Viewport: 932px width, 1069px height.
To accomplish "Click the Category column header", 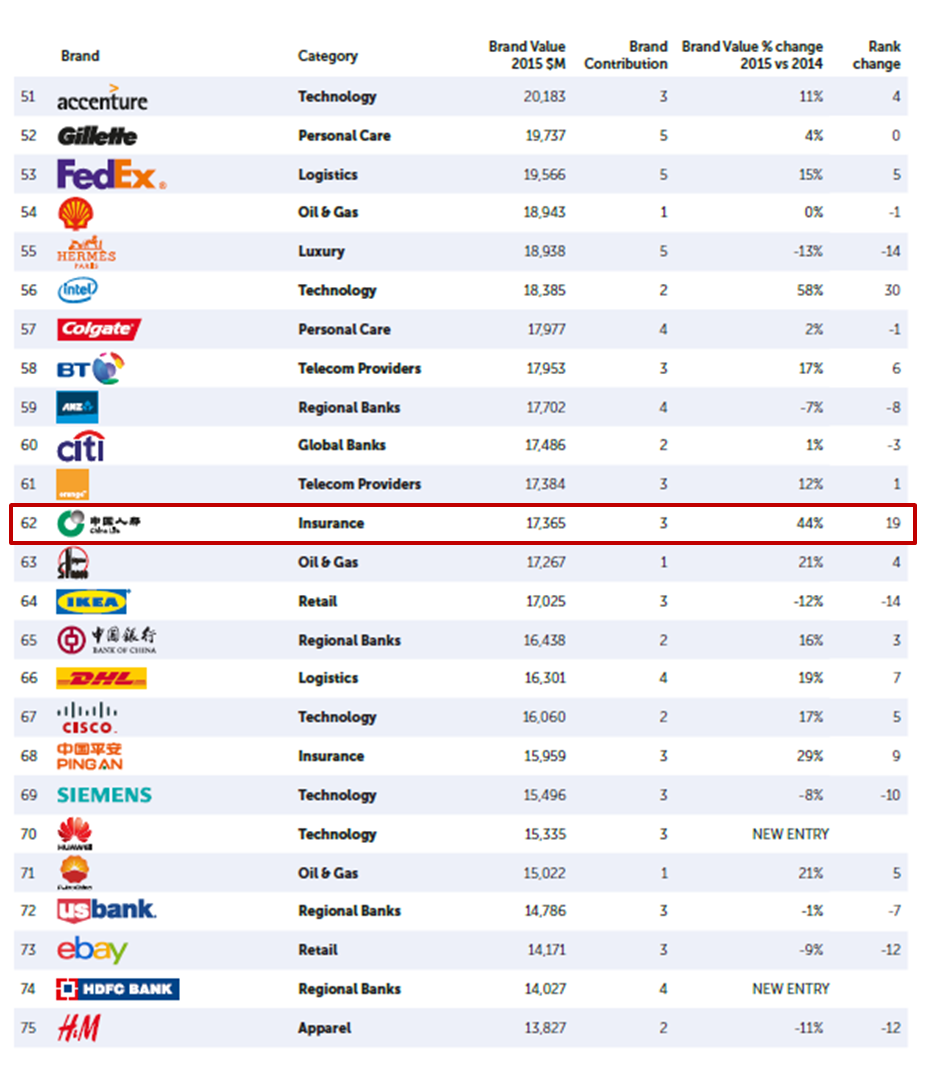I will coord(327,56).
